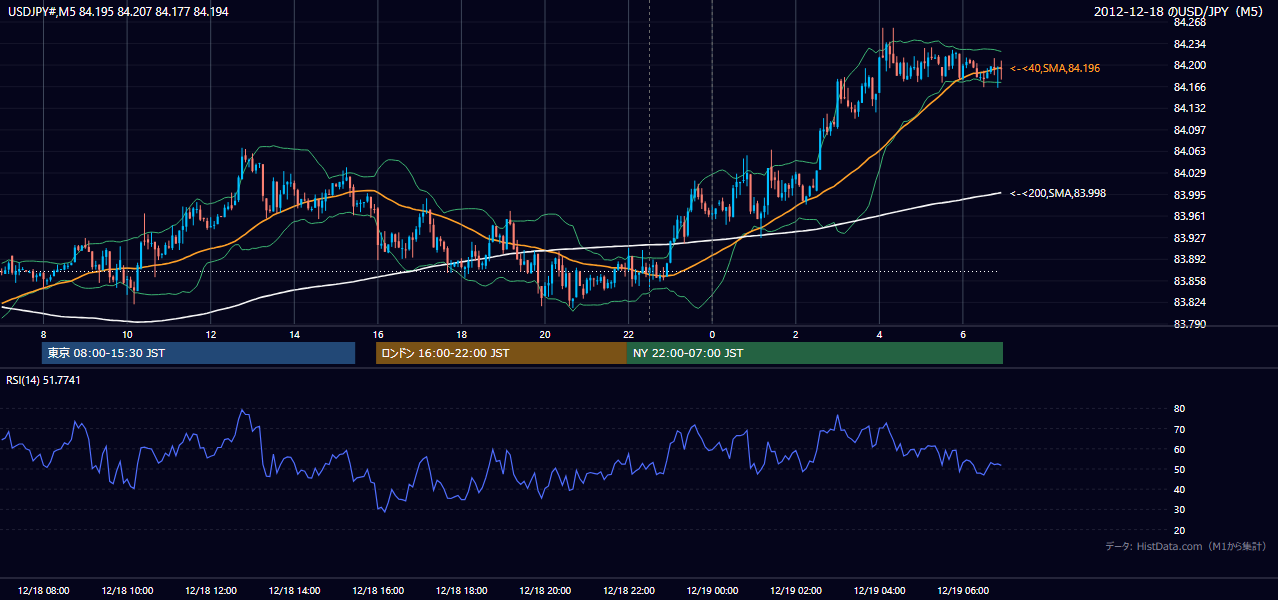Click the RSI(14) 51.7741 indicator label
The image size is (1278, 600).
click(x=43, y=380)
